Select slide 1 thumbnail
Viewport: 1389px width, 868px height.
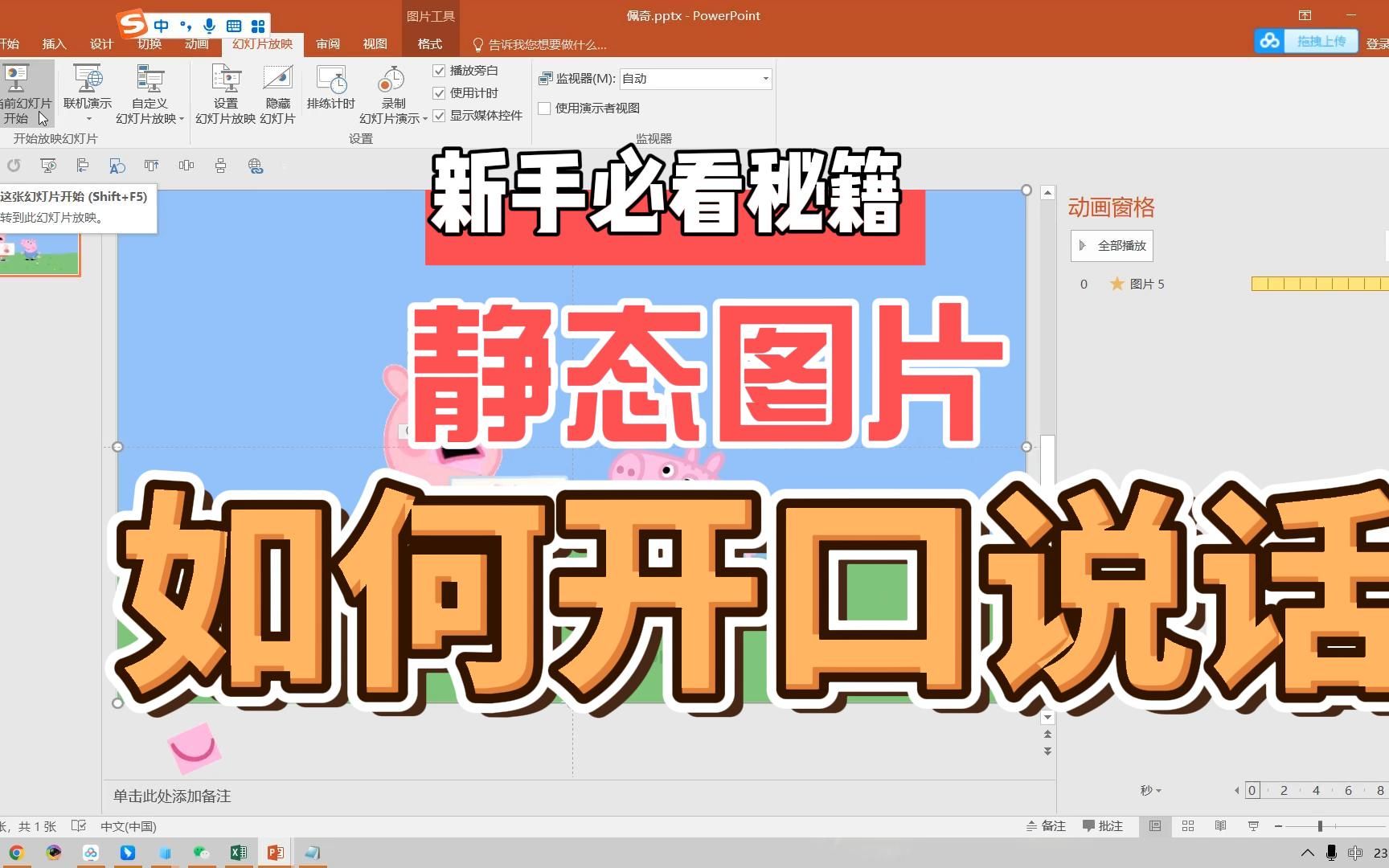(39, 254)
